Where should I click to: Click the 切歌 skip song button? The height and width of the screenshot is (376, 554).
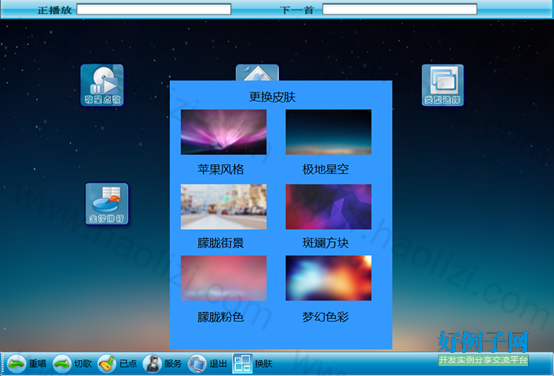click(x=72, y=364)
